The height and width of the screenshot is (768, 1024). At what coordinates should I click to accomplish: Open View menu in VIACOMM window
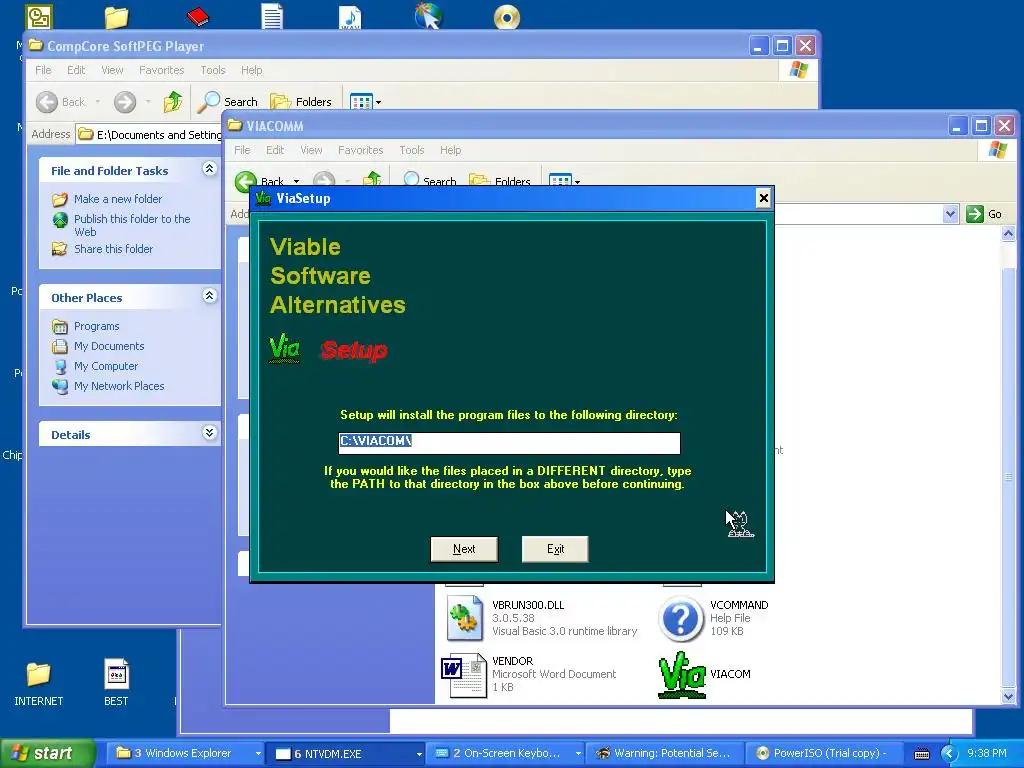(x=311, y=150)
